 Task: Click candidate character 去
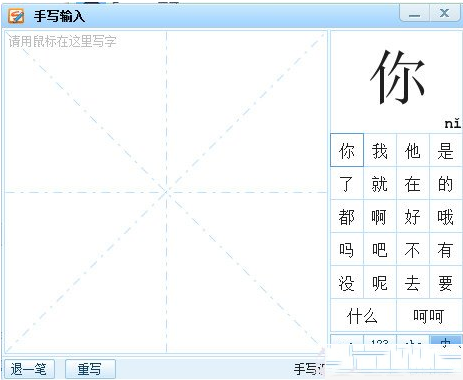click(x=413, y=283)
